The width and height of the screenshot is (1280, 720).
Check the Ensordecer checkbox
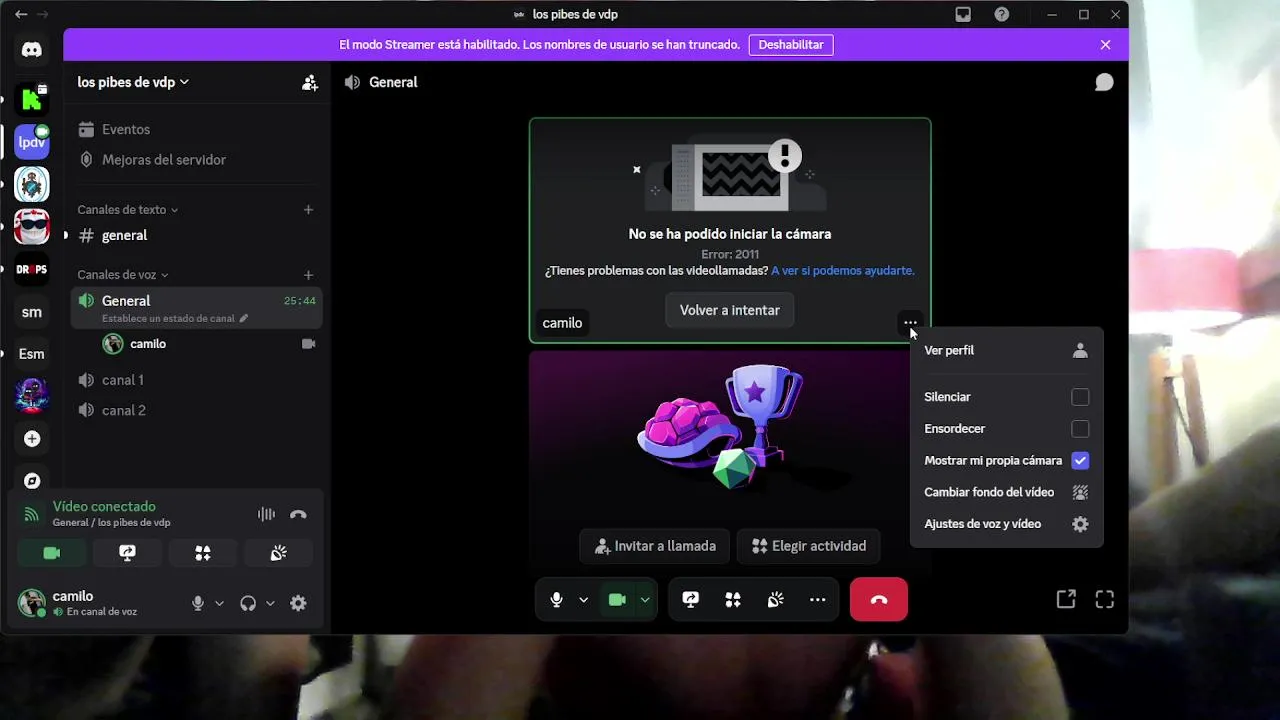1080,429
